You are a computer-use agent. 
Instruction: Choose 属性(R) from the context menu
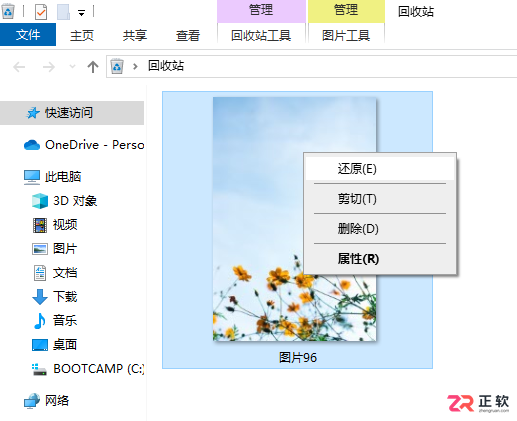click(380, 259)
